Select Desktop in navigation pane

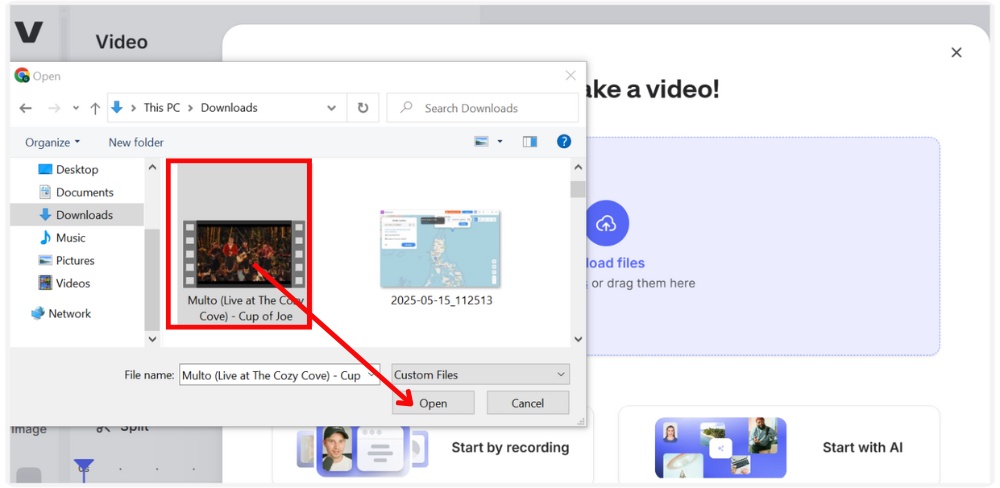(76, 169)
